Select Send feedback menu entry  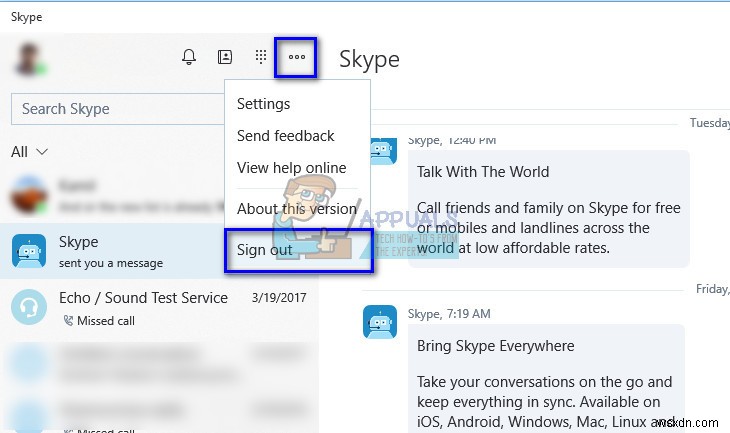[285, 136]
